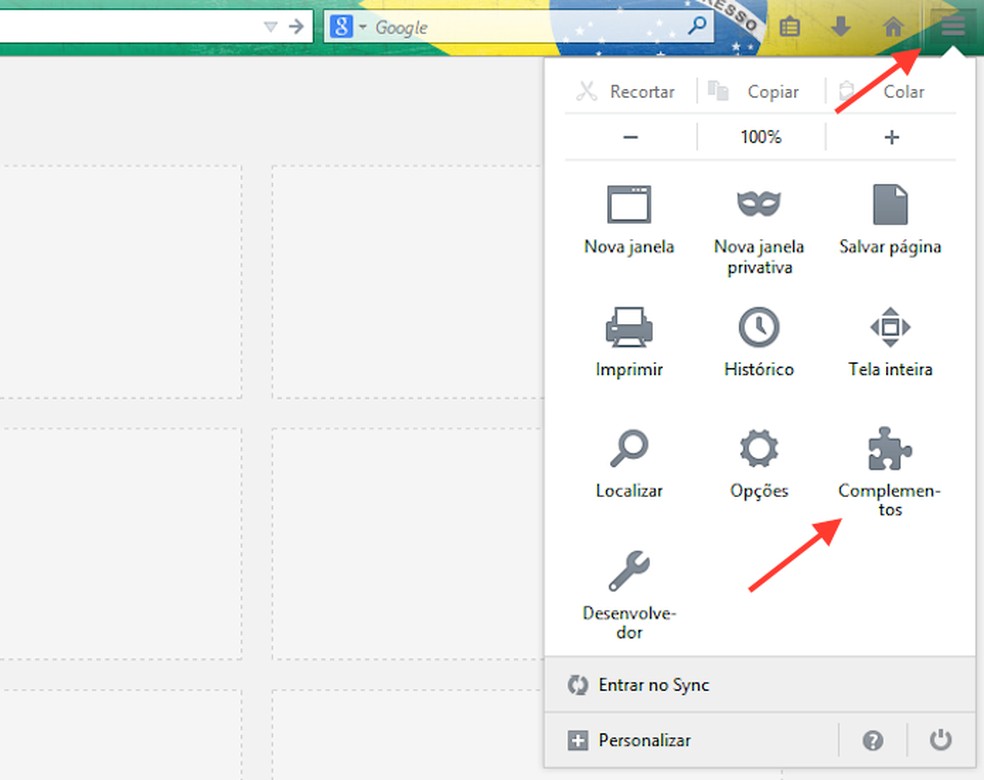Viewport: 984px width, 780px height.
Task: Open the hamburger menu button
Action: pyautogui.click(x=953, y=26)
